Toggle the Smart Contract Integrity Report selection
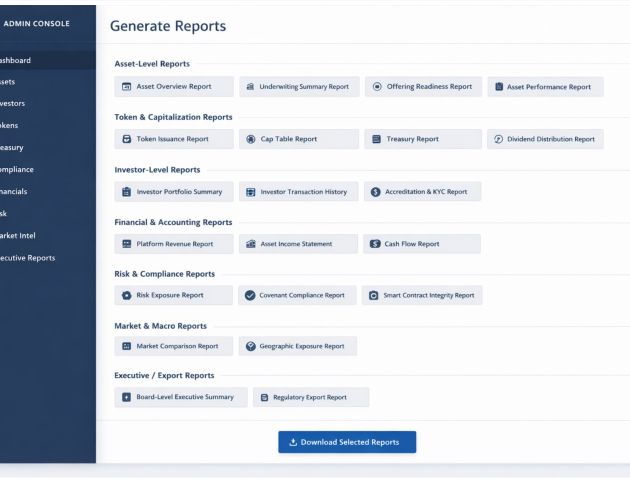 [x=422, y=295]
